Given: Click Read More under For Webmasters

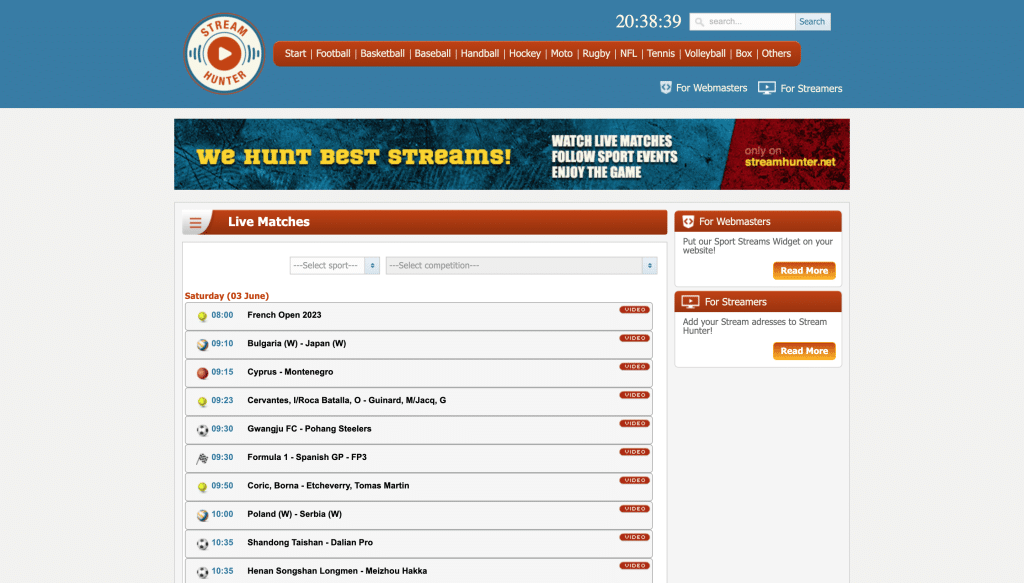Looking at the screenshot, I should tap(803, 271).
